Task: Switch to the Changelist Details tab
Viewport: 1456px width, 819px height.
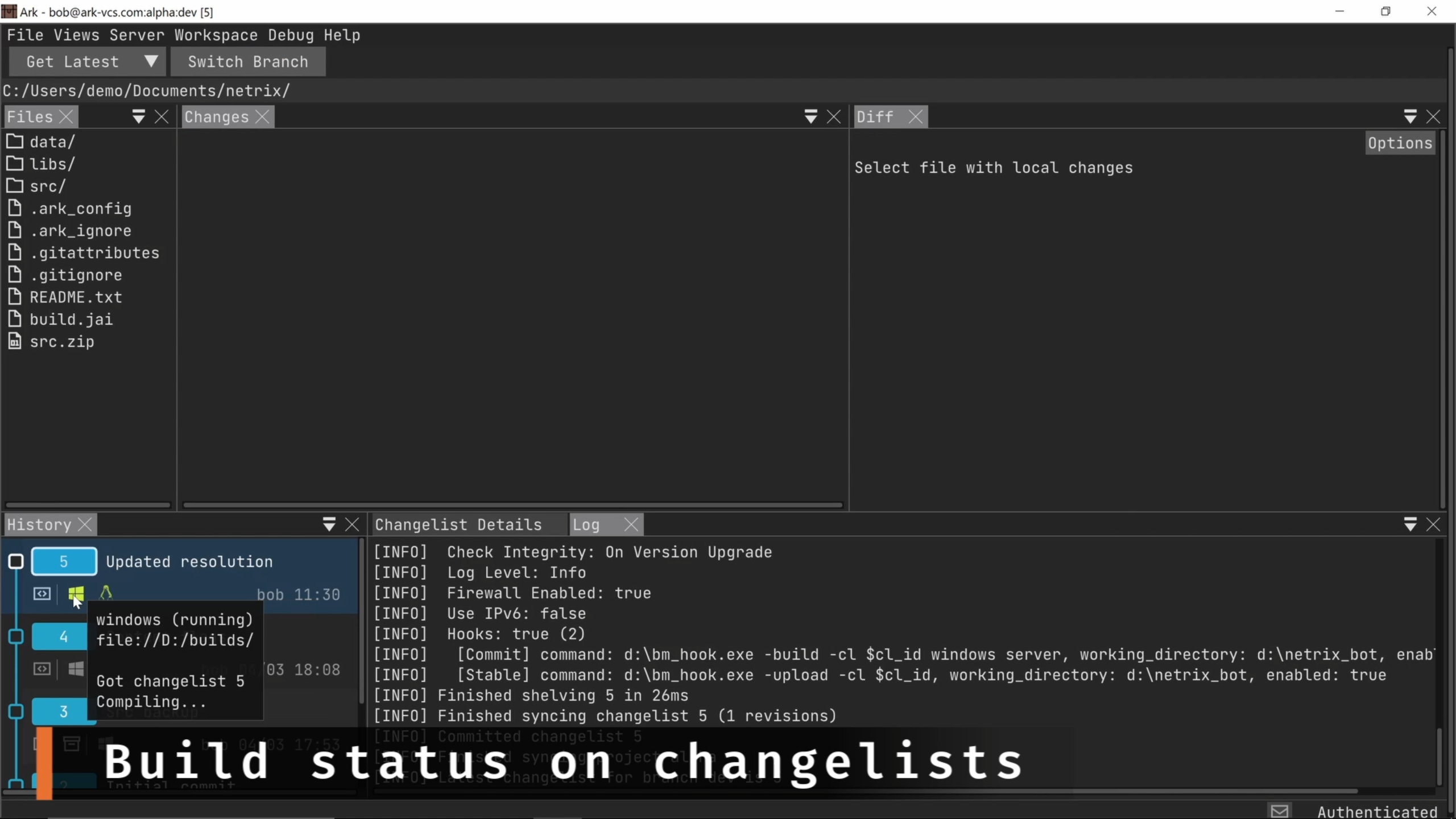Action: pyautogui.click(x=458, y=525)
